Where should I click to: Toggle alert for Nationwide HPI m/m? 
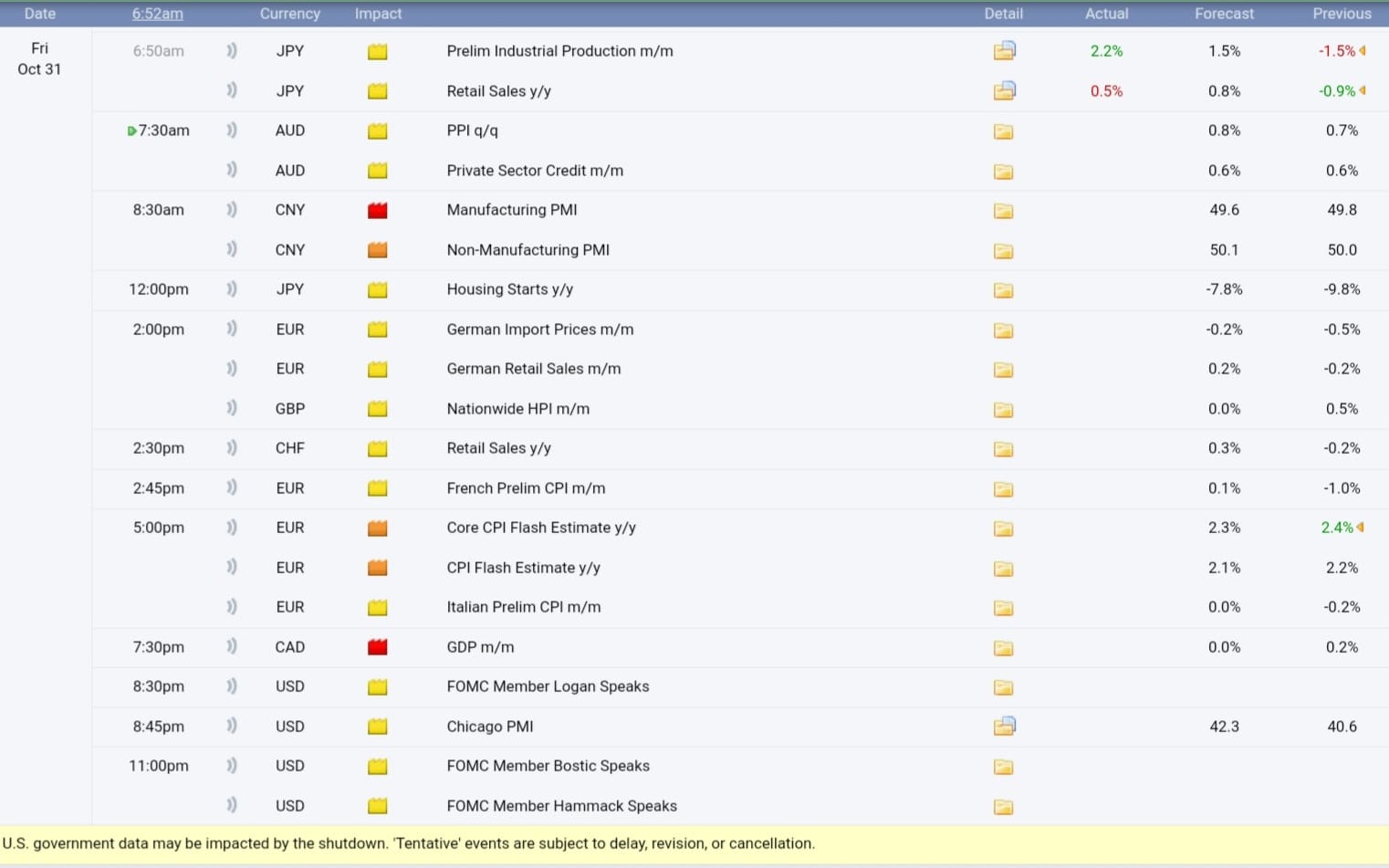pyautogui.click(x=232, y=408)
